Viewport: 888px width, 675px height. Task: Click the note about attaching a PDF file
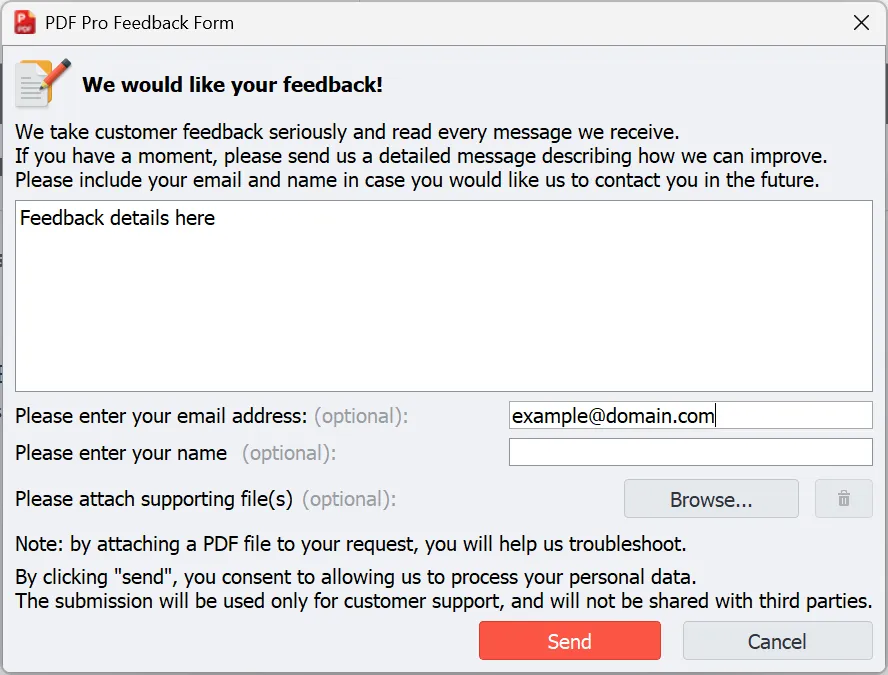tap(350, 545)
